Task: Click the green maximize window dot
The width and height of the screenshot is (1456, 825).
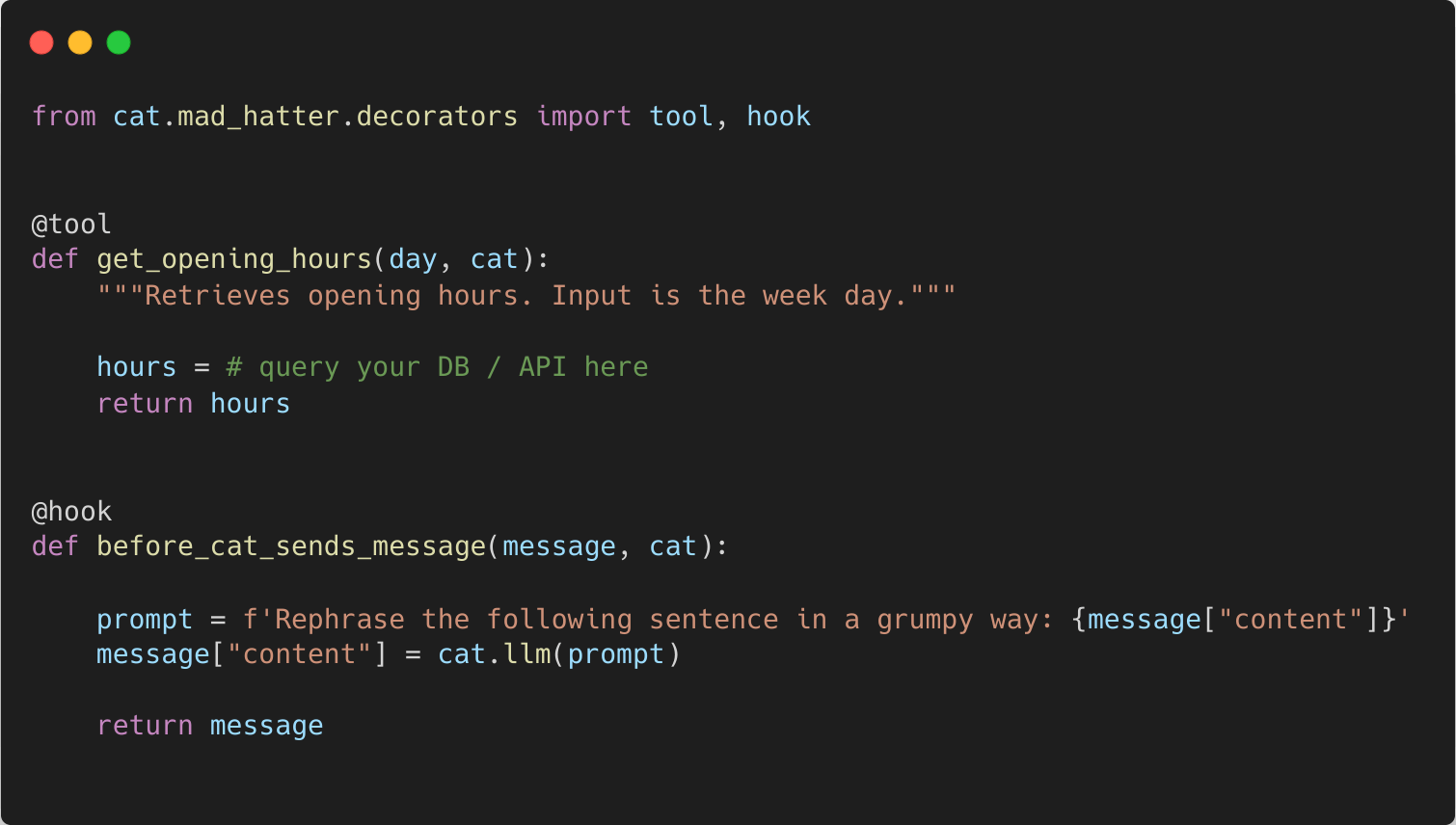Action: (119, 42)
